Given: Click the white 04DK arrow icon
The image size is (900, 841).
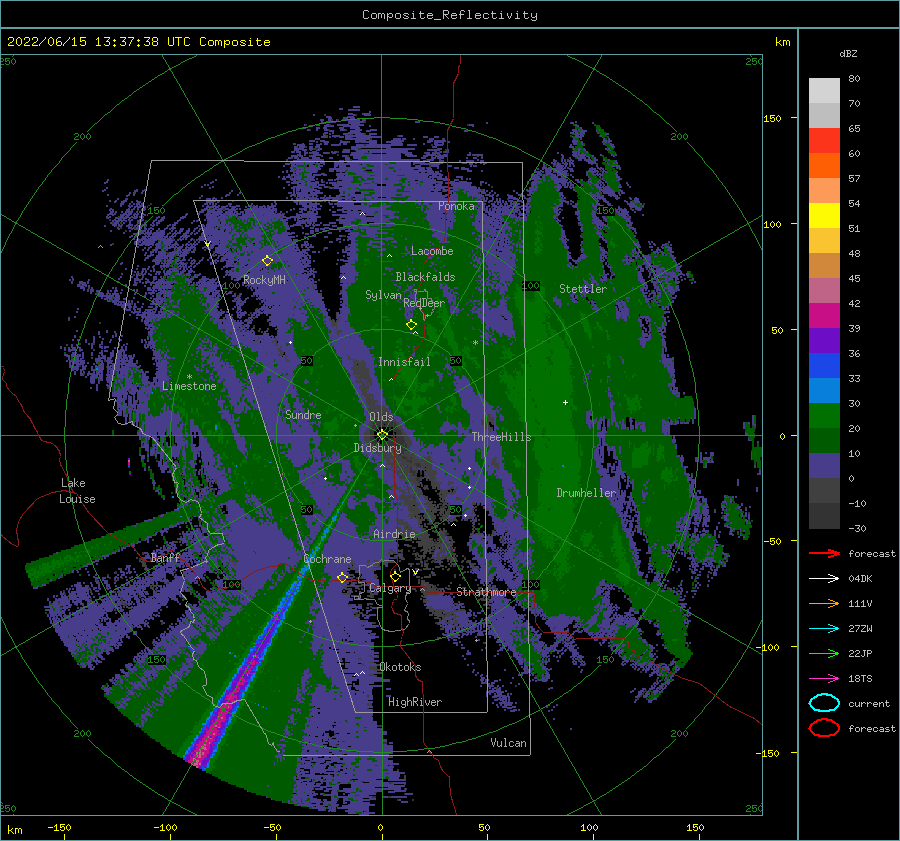Looking at the screenshot, I should (x=824, y=578).
